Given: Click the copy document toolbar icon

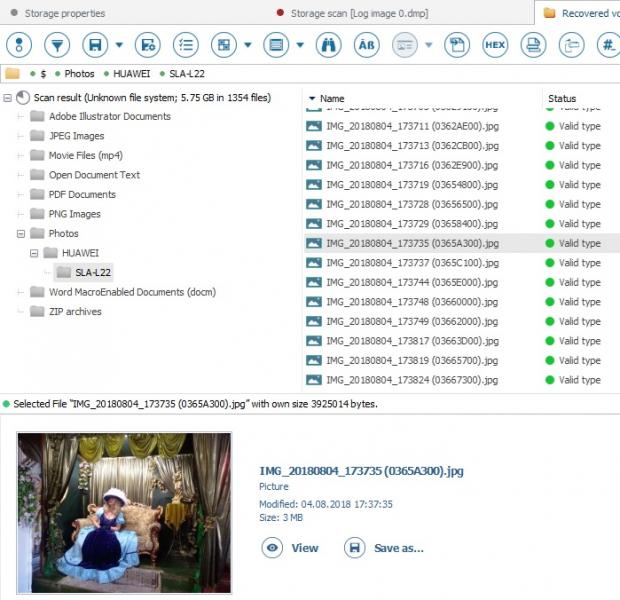Looking at the screenshot, I should click(x=457, y=45).
